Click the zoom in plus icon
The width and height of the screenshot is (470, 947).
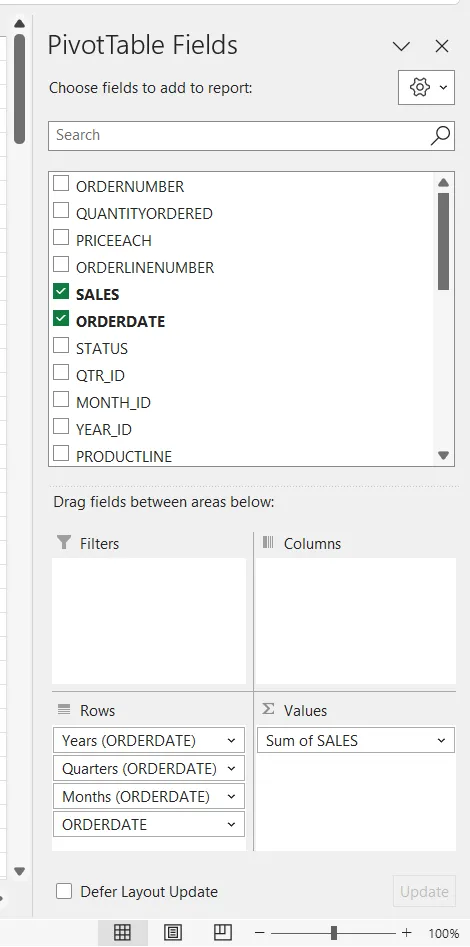[x=407, y=933]
